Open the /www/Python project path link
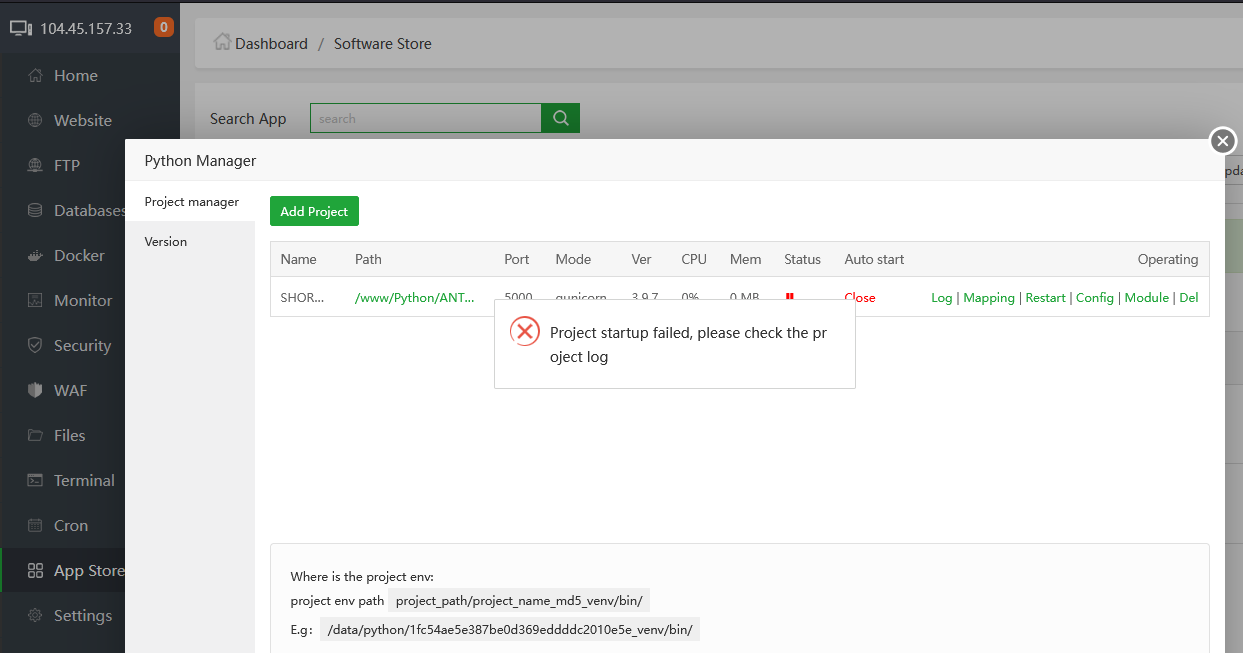Image resolution: width=1243 pixels, height=653 pixels. coord(414,298)
